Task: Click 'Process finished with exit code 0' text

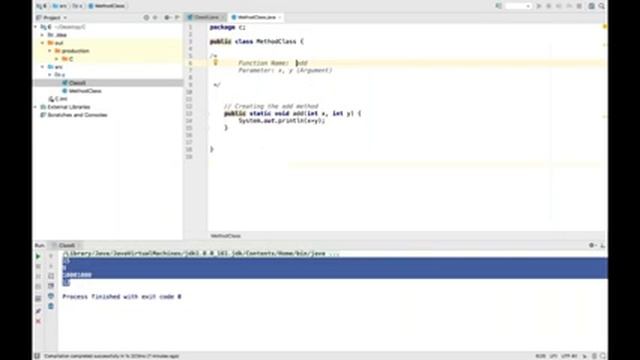Action: pos(122,297)
